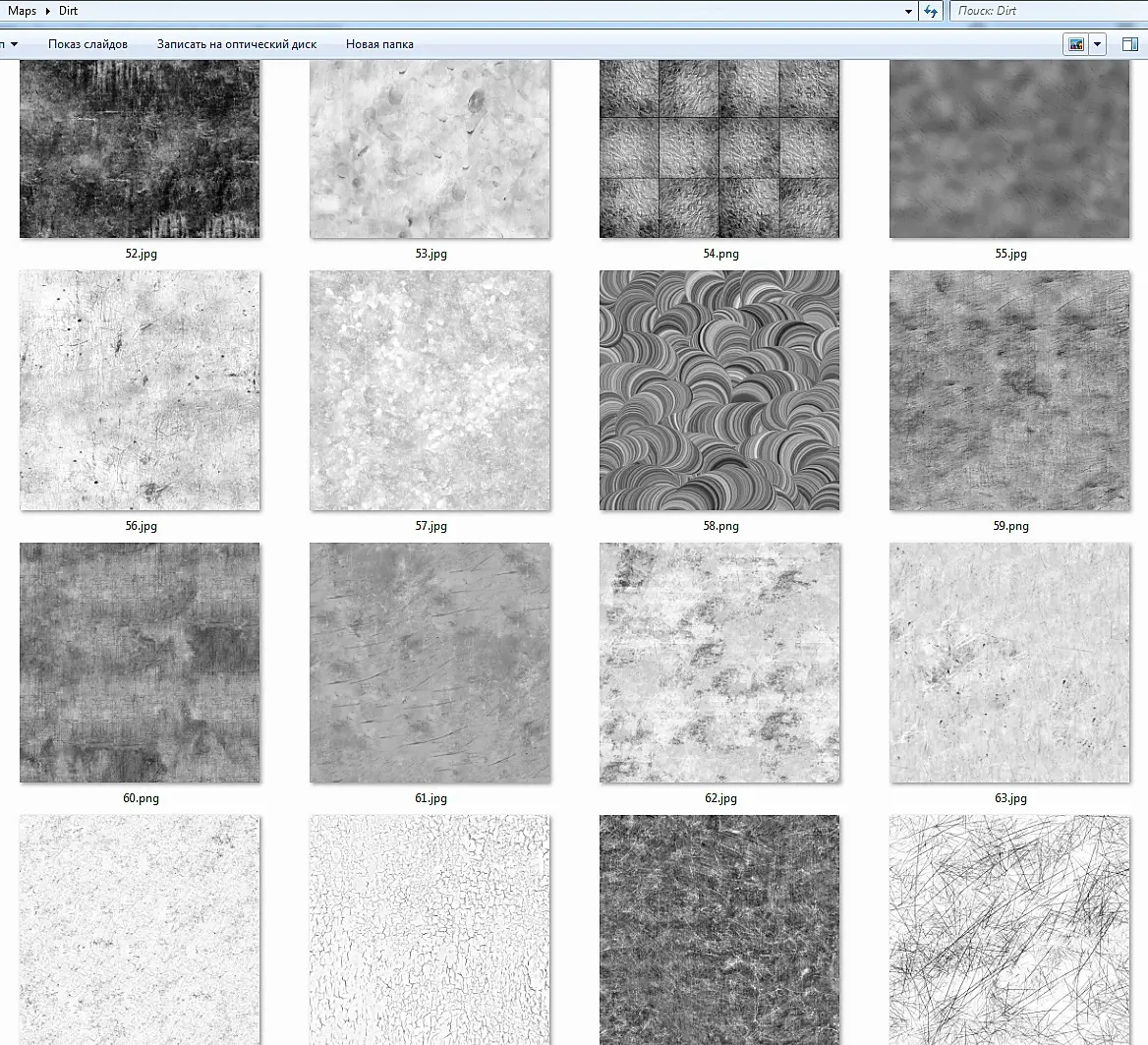The height and width of the screenshot is (1045, 1148).
Task: Click the refresh button beside the address bar
Action: [932, 11]
